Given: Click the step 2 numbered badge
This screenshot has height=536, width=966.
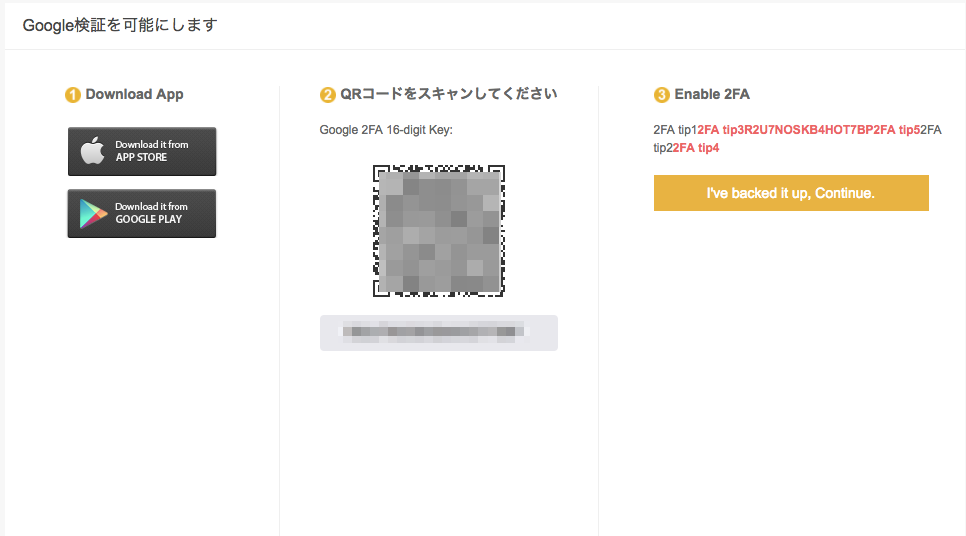Looking at the screenshot, I should tap(328, 95).
